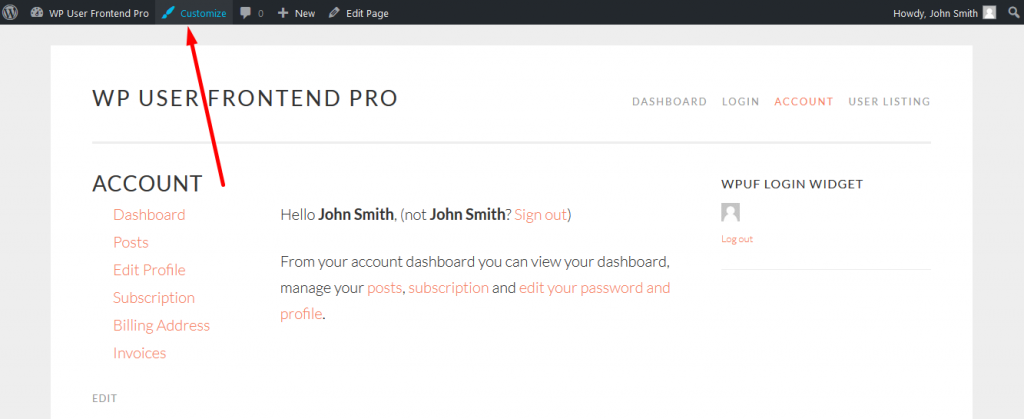
Task: Click the user avatar in the admin bar
Action: (989, 13)
